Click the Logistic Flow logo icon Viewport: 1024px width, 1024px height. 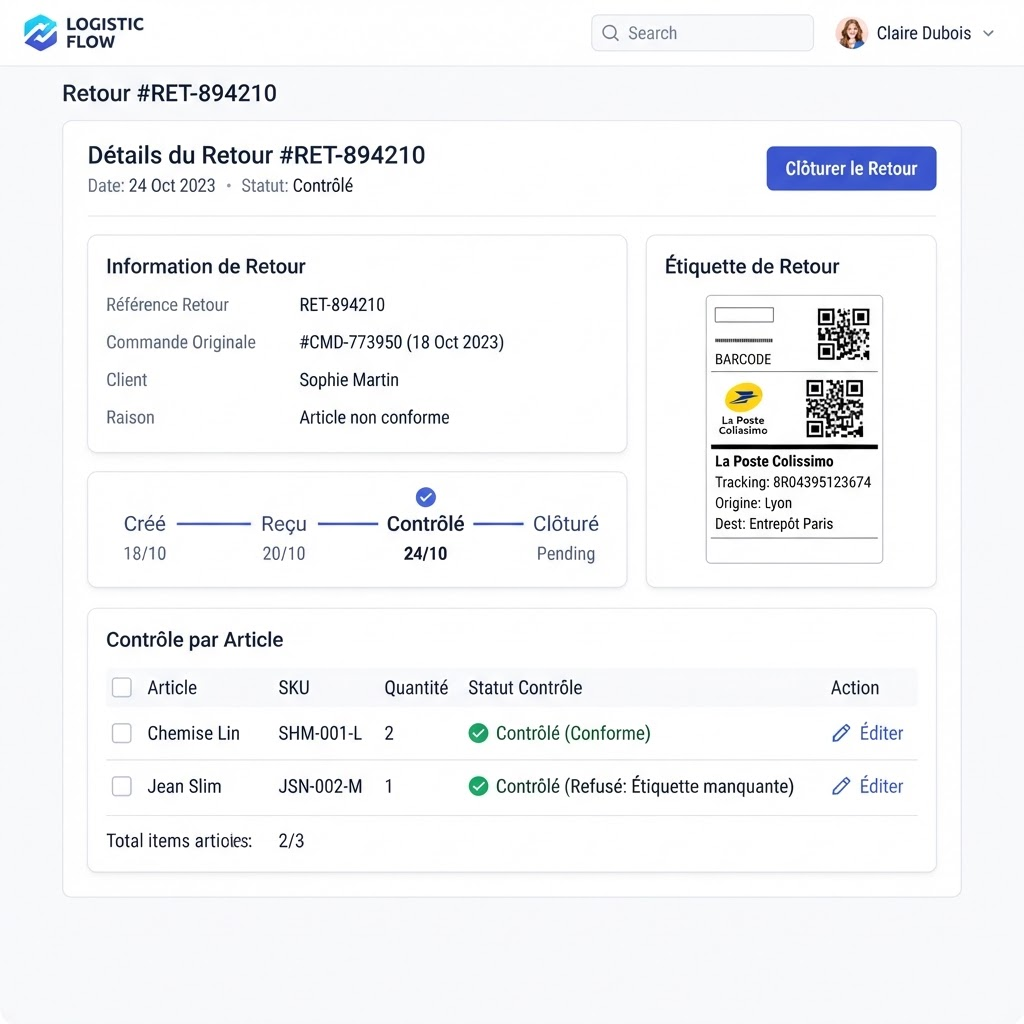pyautogui.click(x=40, y=33)
